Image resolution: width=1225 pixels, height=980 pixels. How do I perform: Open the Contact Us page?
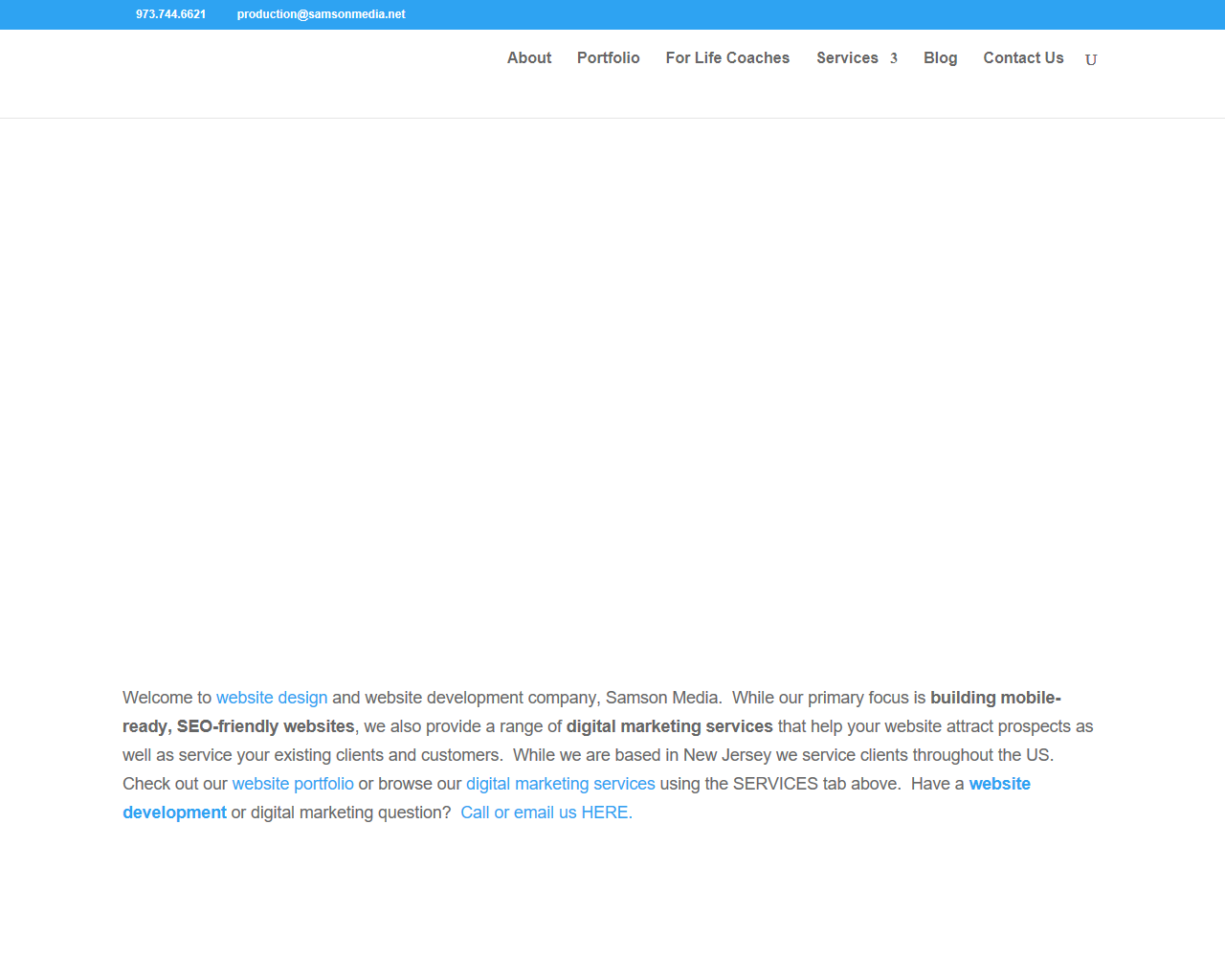[1023, 58]
